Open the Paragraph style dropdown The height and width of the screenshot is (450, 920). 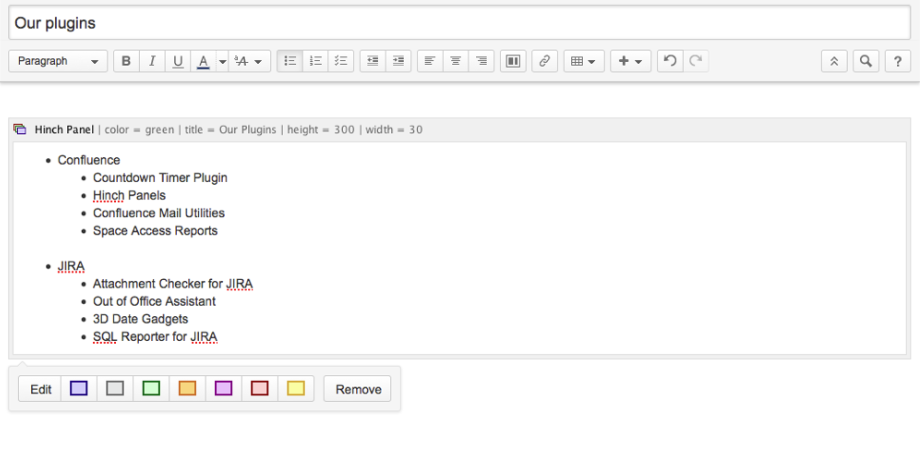tap(58, 61)
